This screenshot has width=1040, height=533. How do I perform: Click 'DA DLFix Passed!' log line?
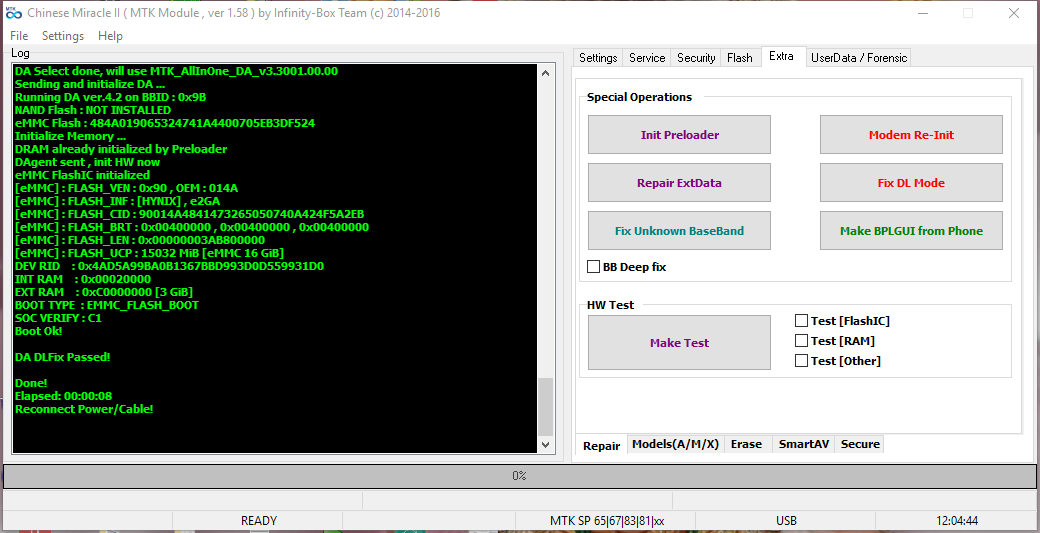click(x=62, y=357)
